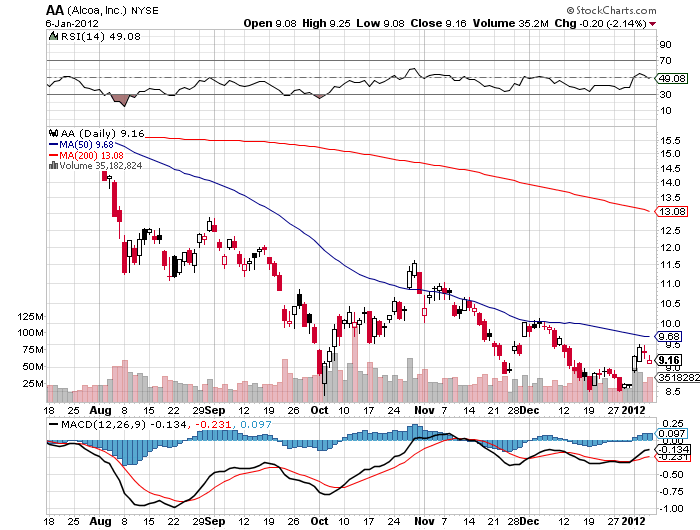Click the 'Oct' label on the MACD axis
This screenshot has height=530, width=700.
pyautogui.click(x=320, y=521)
